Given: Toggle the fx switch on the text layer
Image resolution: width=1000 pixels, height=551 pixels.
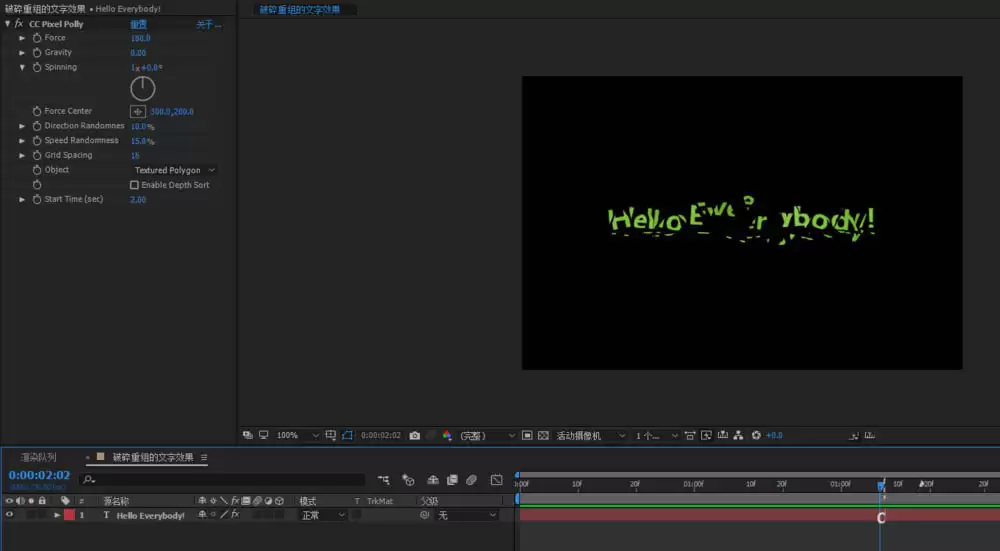Looking at the screenshot, I should [235, 514].
